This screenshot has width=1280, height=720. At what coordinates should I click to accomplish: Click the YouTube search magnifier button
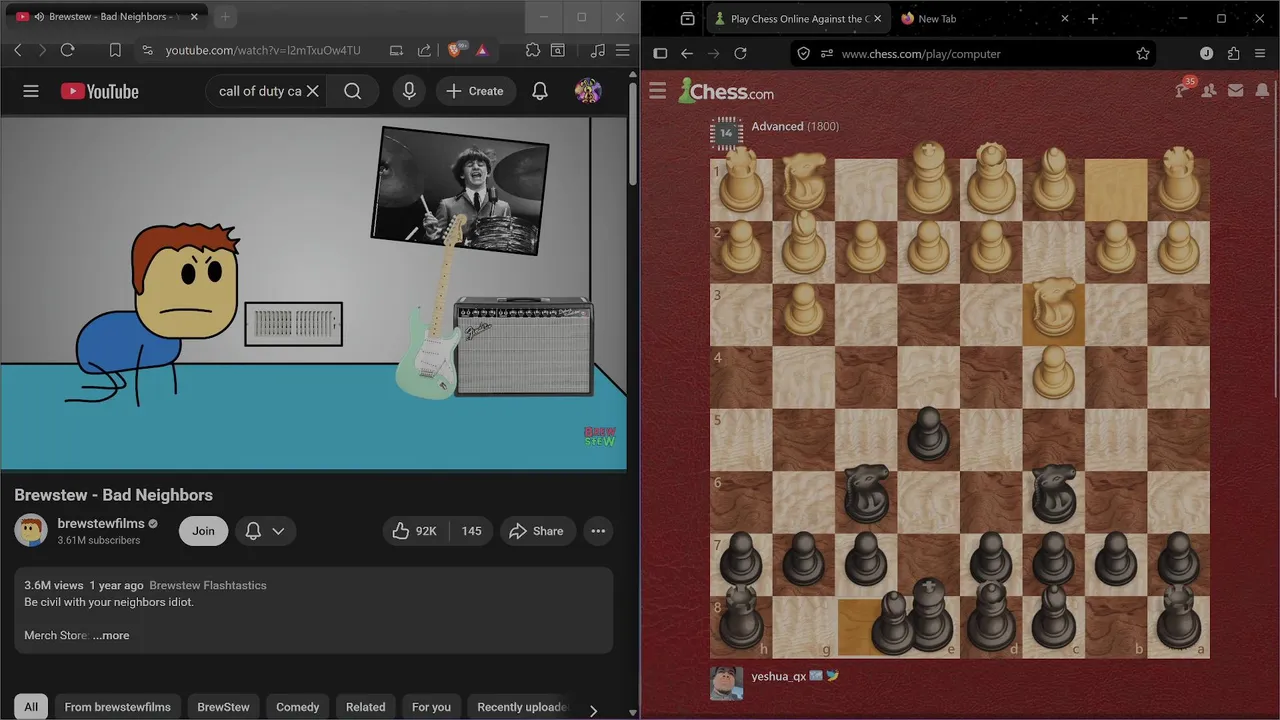353,91
